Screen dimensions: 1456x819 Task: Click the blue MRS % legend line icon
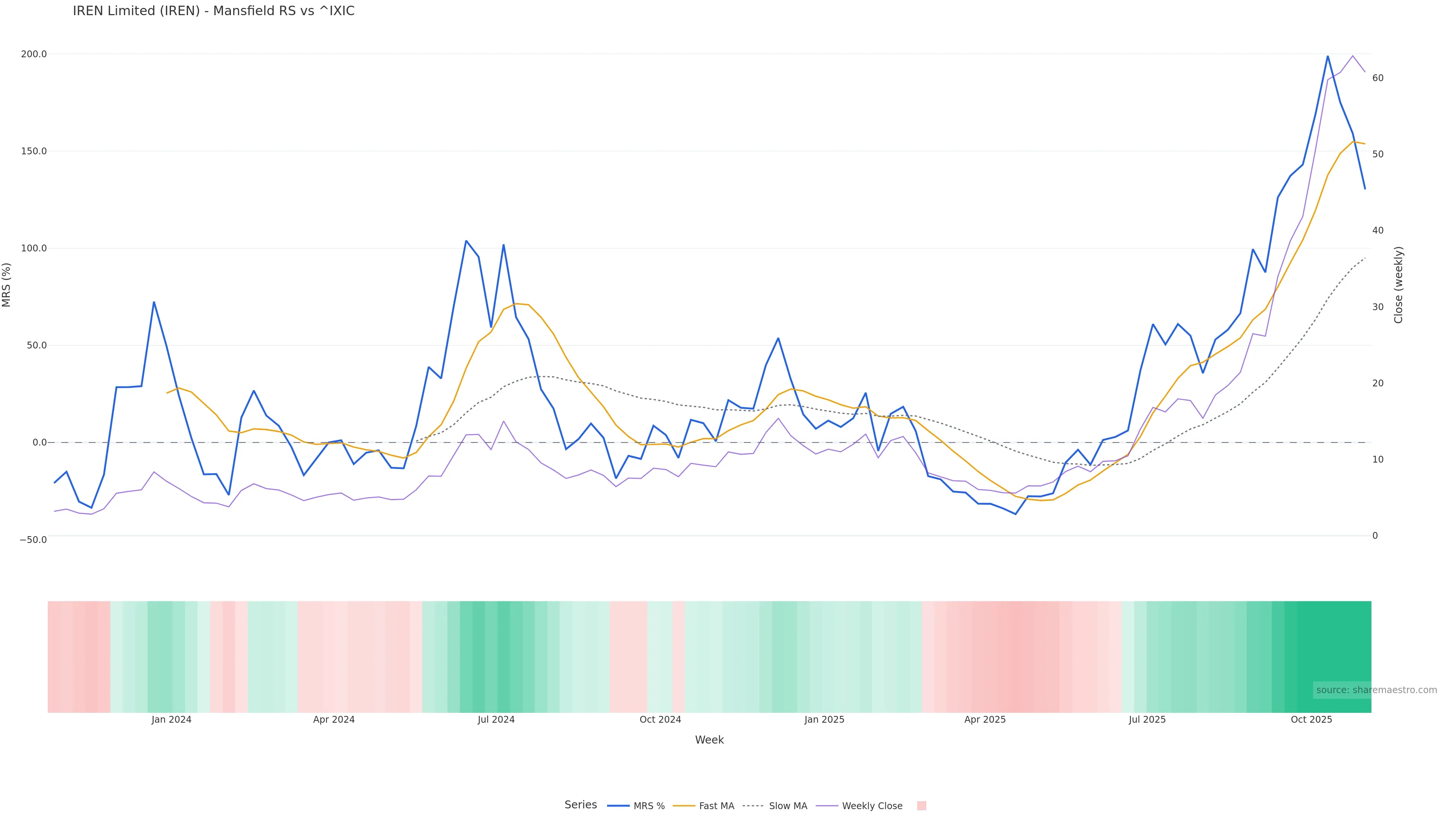point(618,806)
